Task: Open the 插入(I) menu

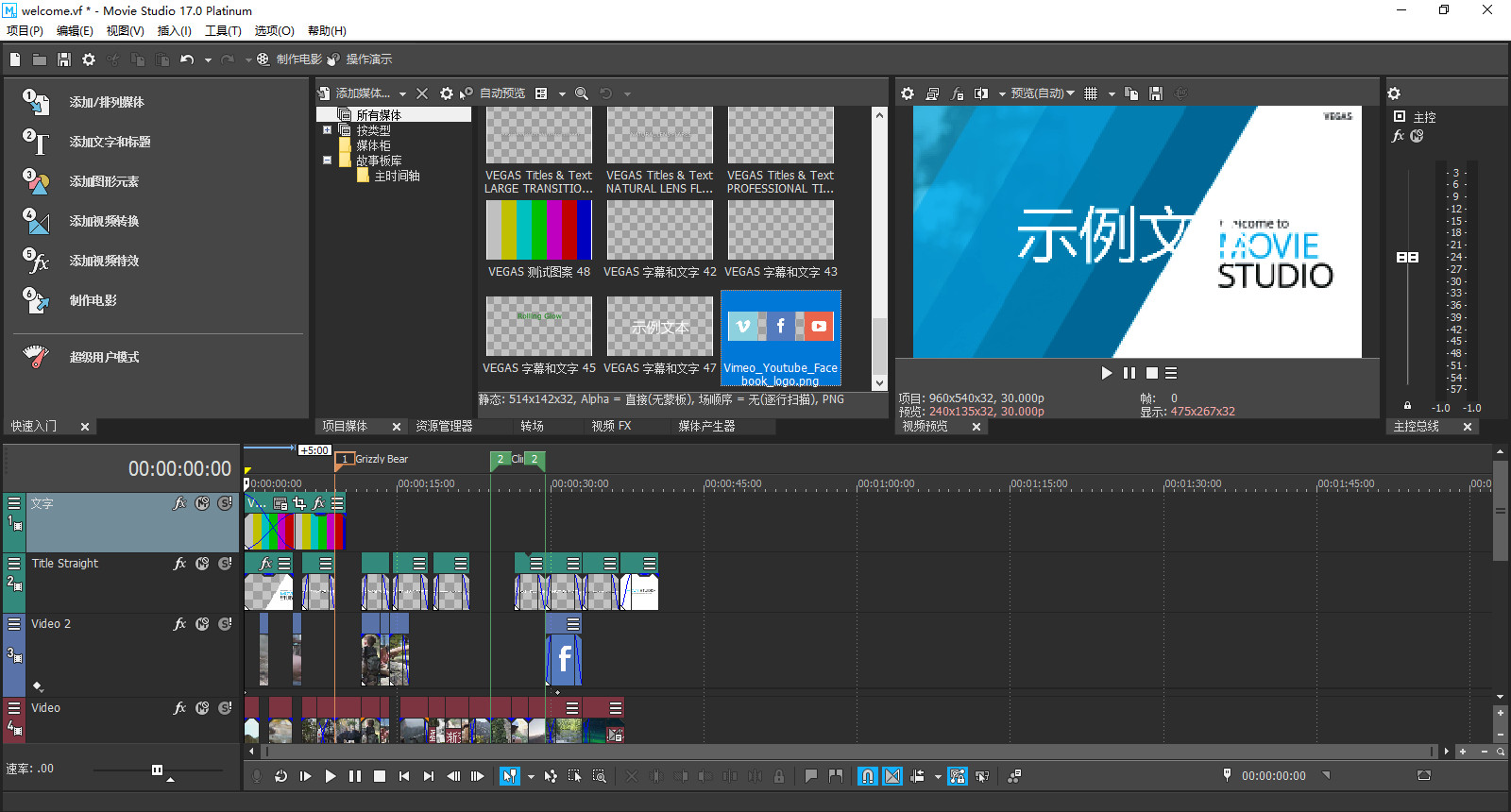Action: (x=174, y=31)
